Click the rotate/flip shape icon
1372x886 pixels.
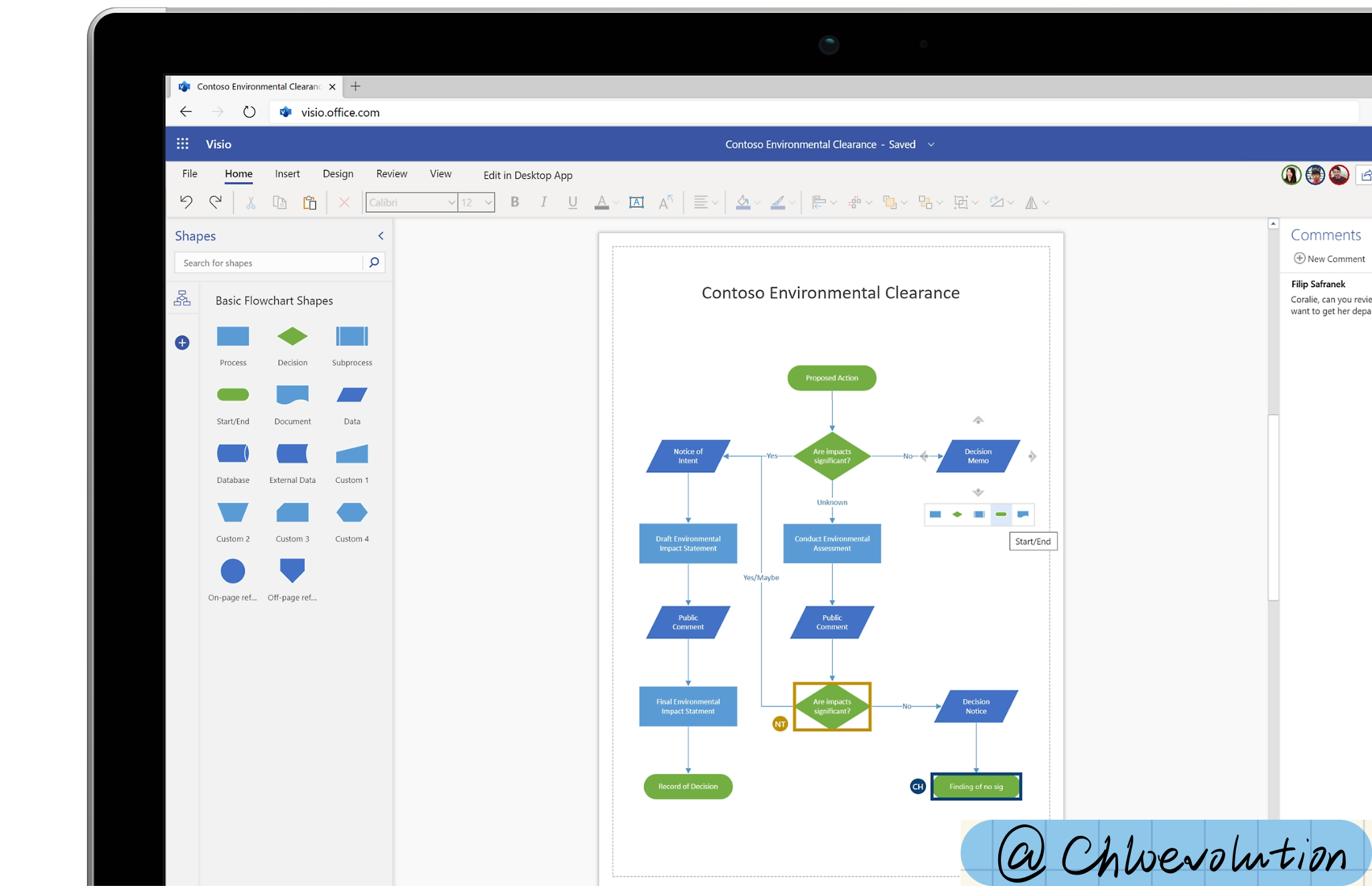pos(1032,202)
